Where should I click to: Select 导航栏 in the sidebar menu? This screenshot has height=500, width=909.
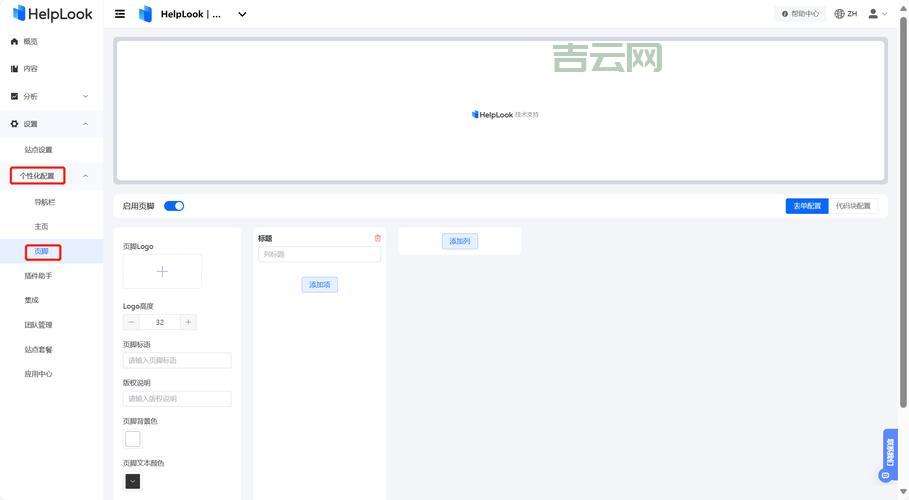click(45, 202)
